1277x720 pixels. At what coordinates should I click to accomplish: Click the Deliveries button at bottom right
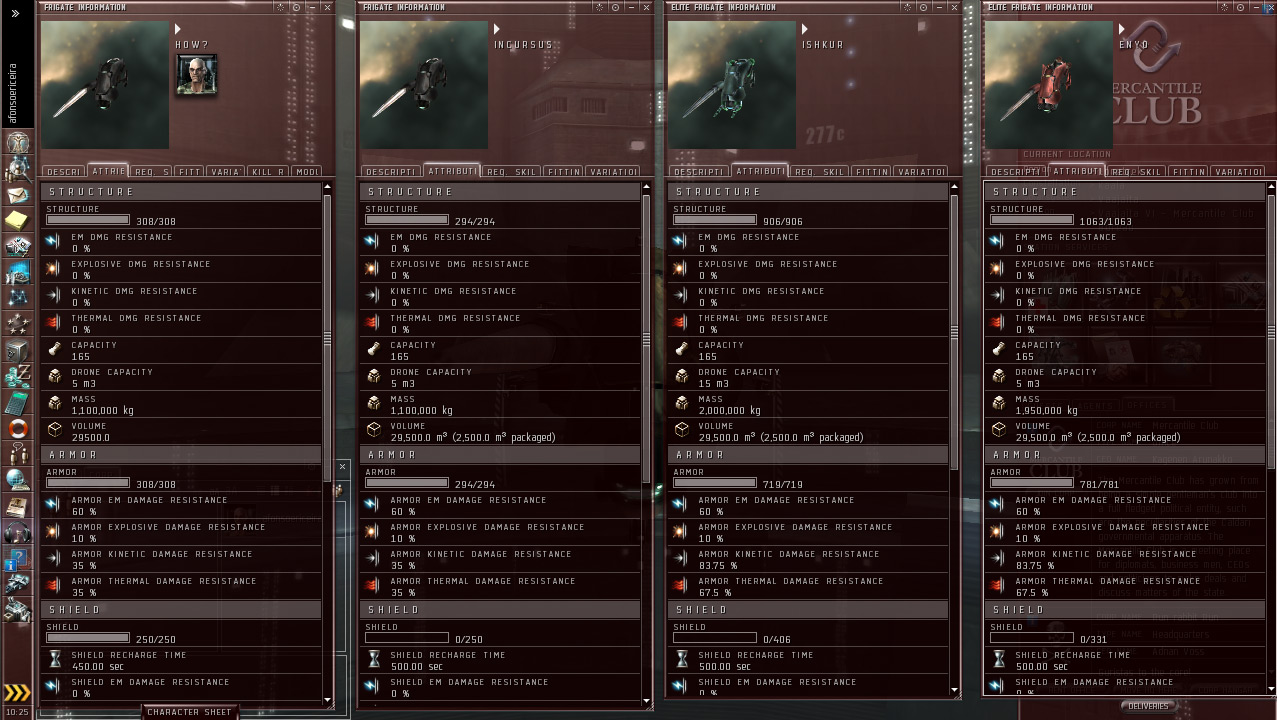coord(1147,706)
